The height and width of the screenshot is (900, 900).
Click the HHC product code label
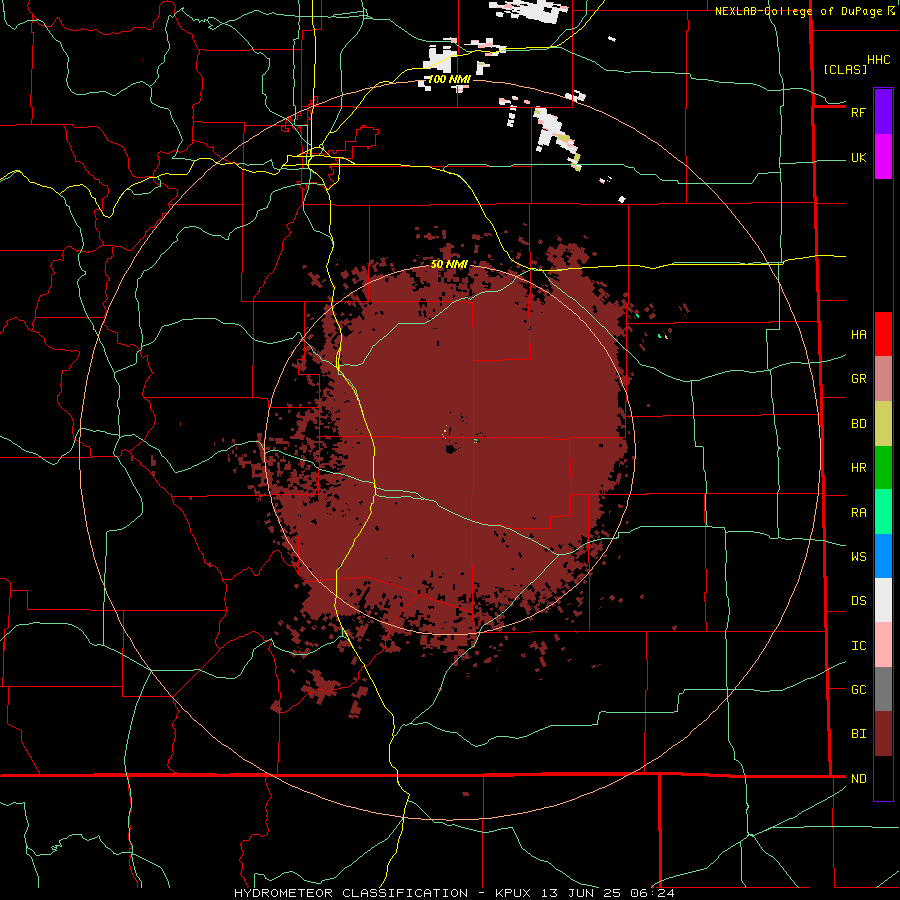coord(878,60)
